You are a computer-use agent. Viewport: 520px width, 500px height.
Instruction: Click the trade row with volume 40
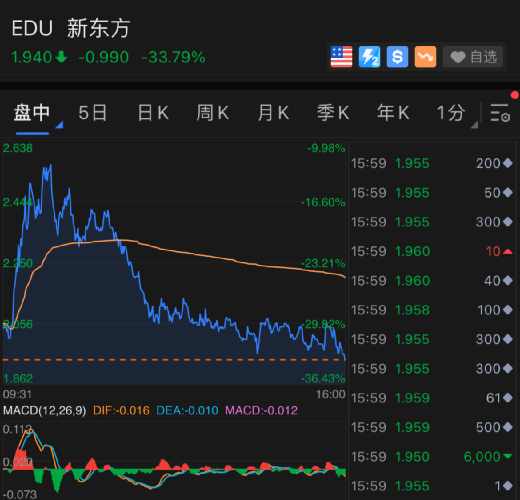[x=432, y=281]
